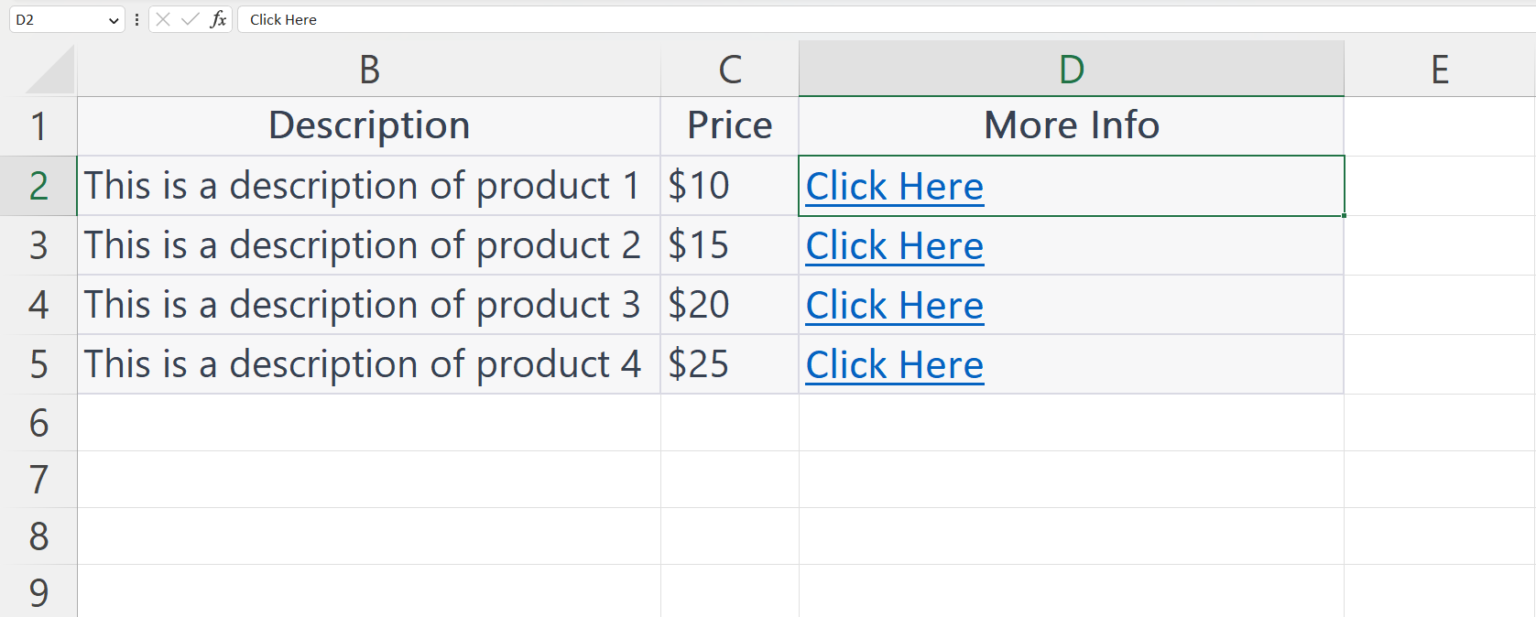
Task: Click the Click Here link for product 3
Action: (x=893, y=305)
